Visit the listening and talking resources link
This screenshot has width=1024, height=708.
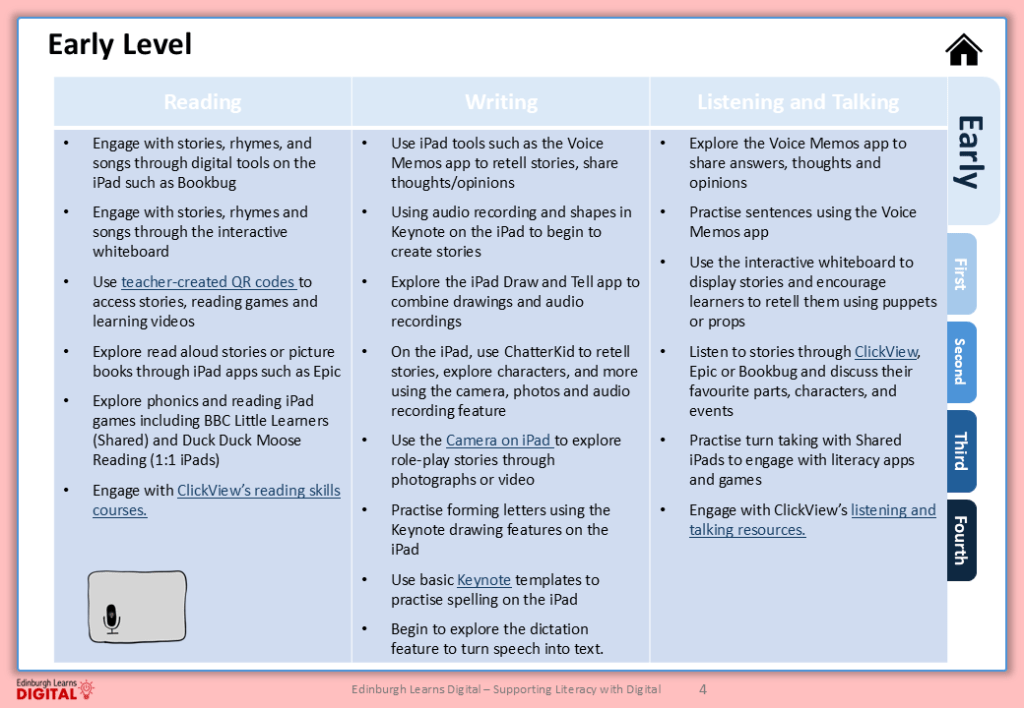pyautogui.click(x=893, y=511)
